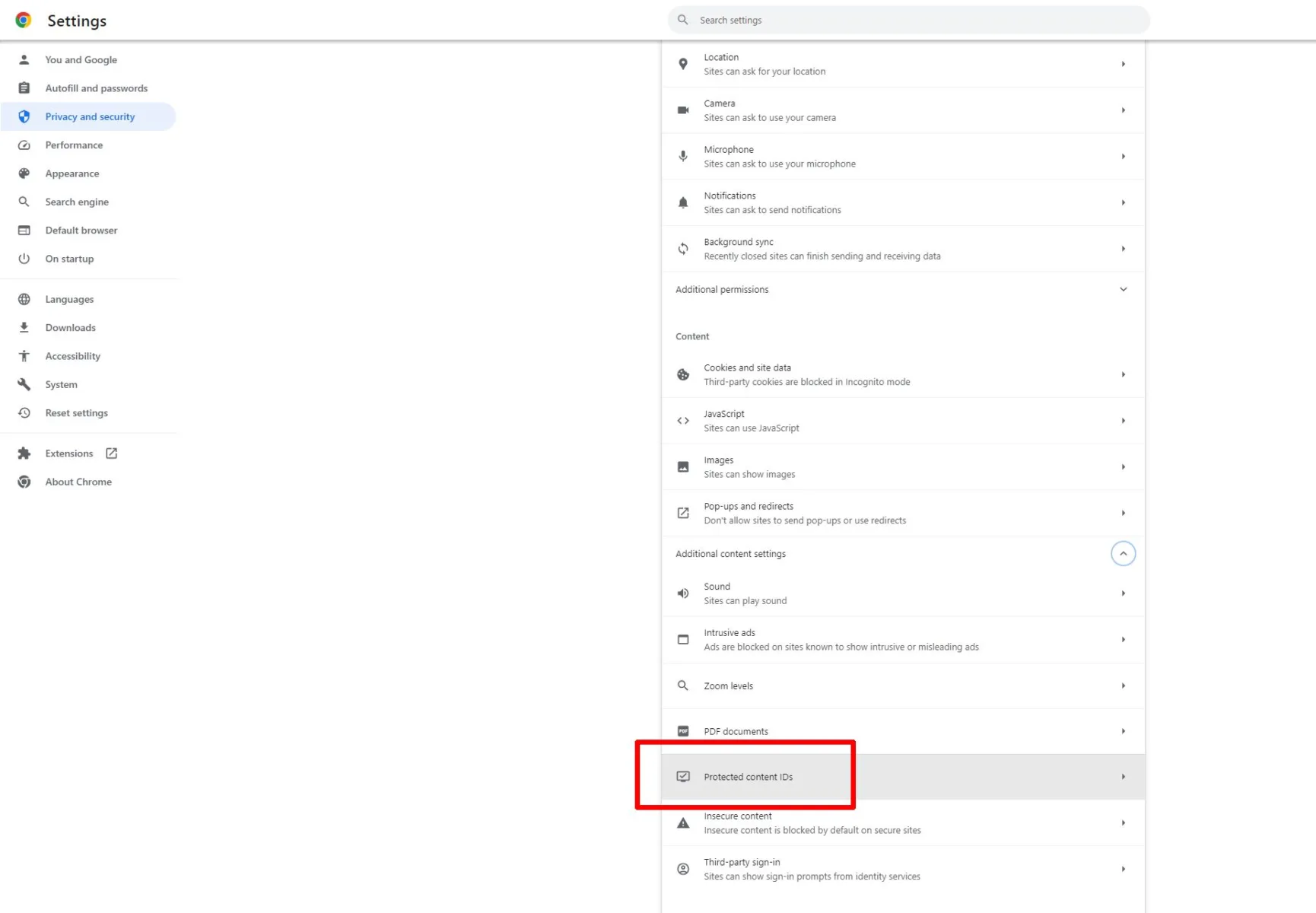Open Search engine settings
Image resolution: width=1316 pixels, height=913 pixels.
pos(77,202)
